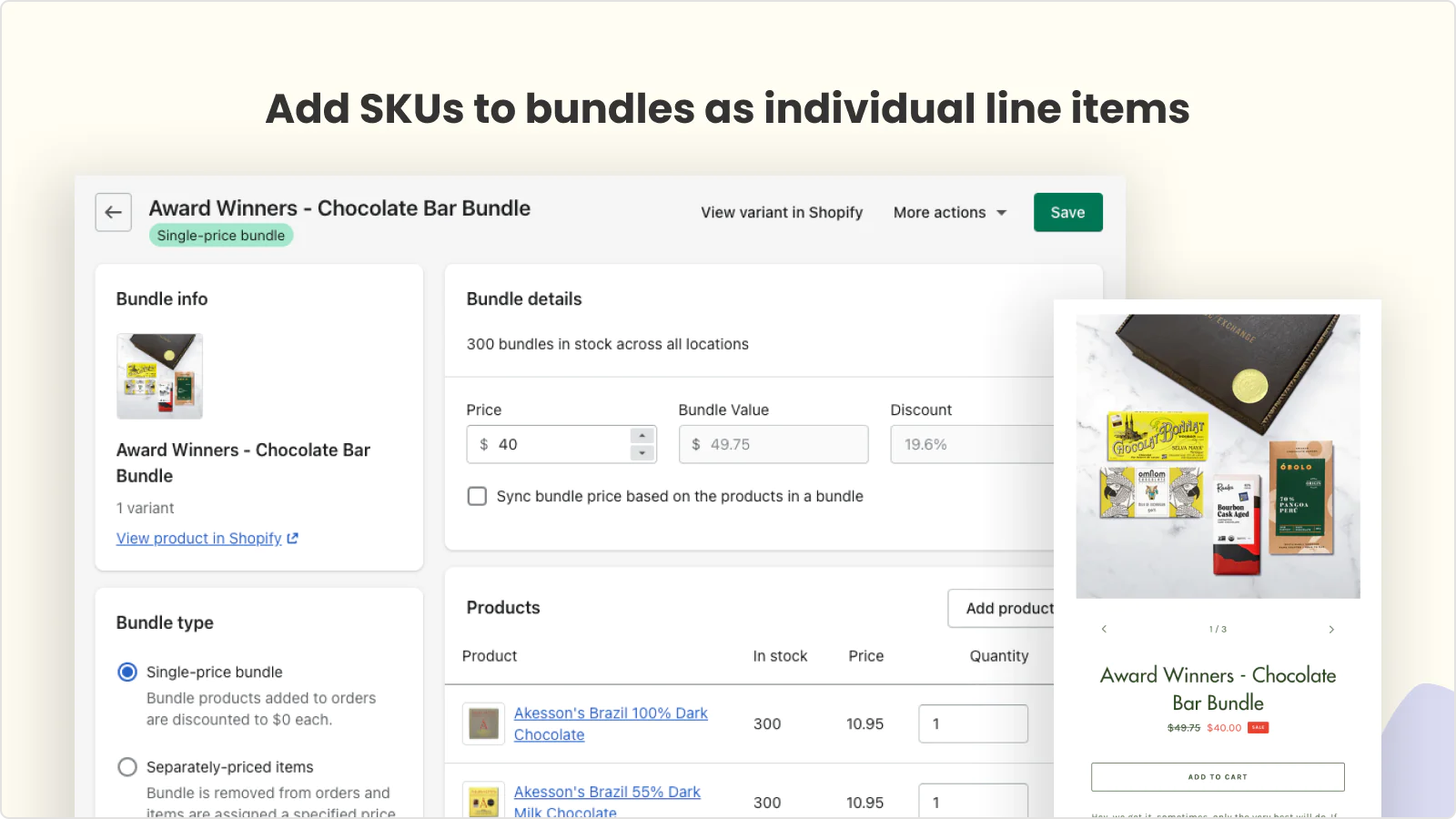Image resolution: width=1456 pixels, height=819 pixels.
Task: Click Akesson's Brazil 55% Dark Milk thumbnail
Action: click(483, 801)
